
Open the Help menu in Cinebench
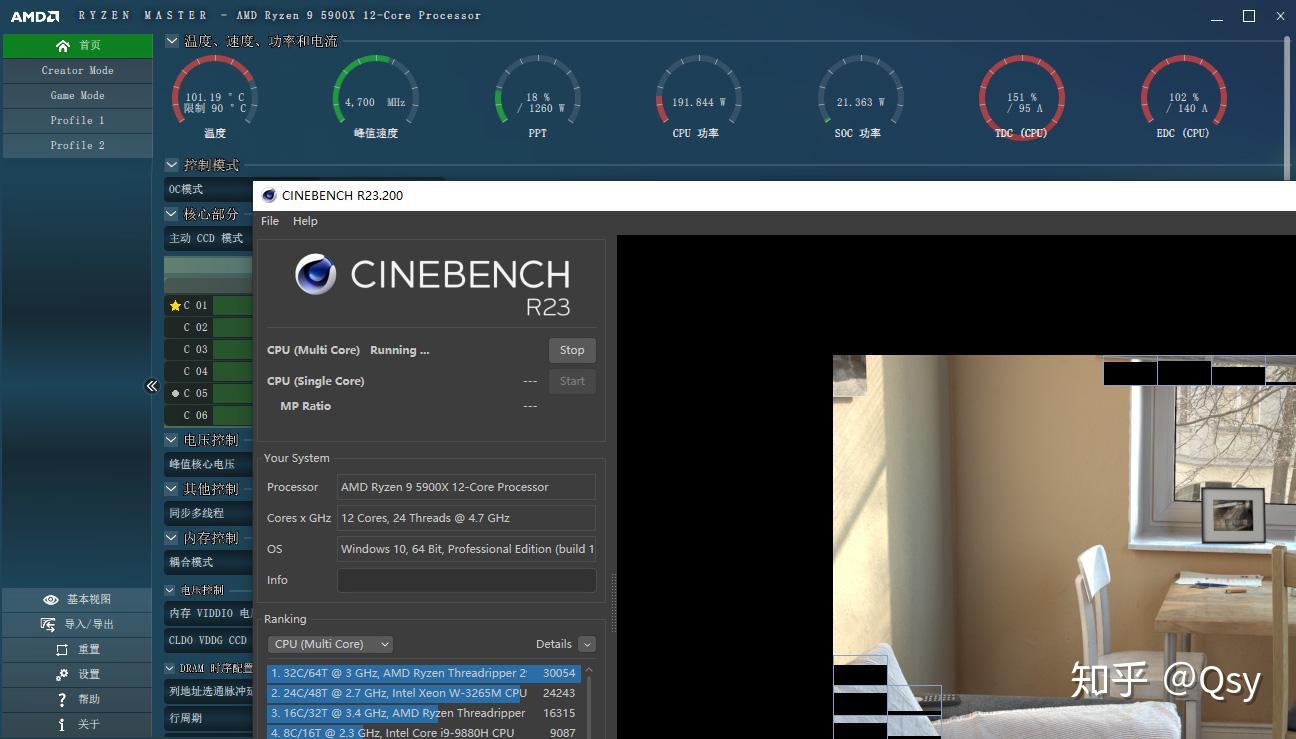click(x=305, y=221)
